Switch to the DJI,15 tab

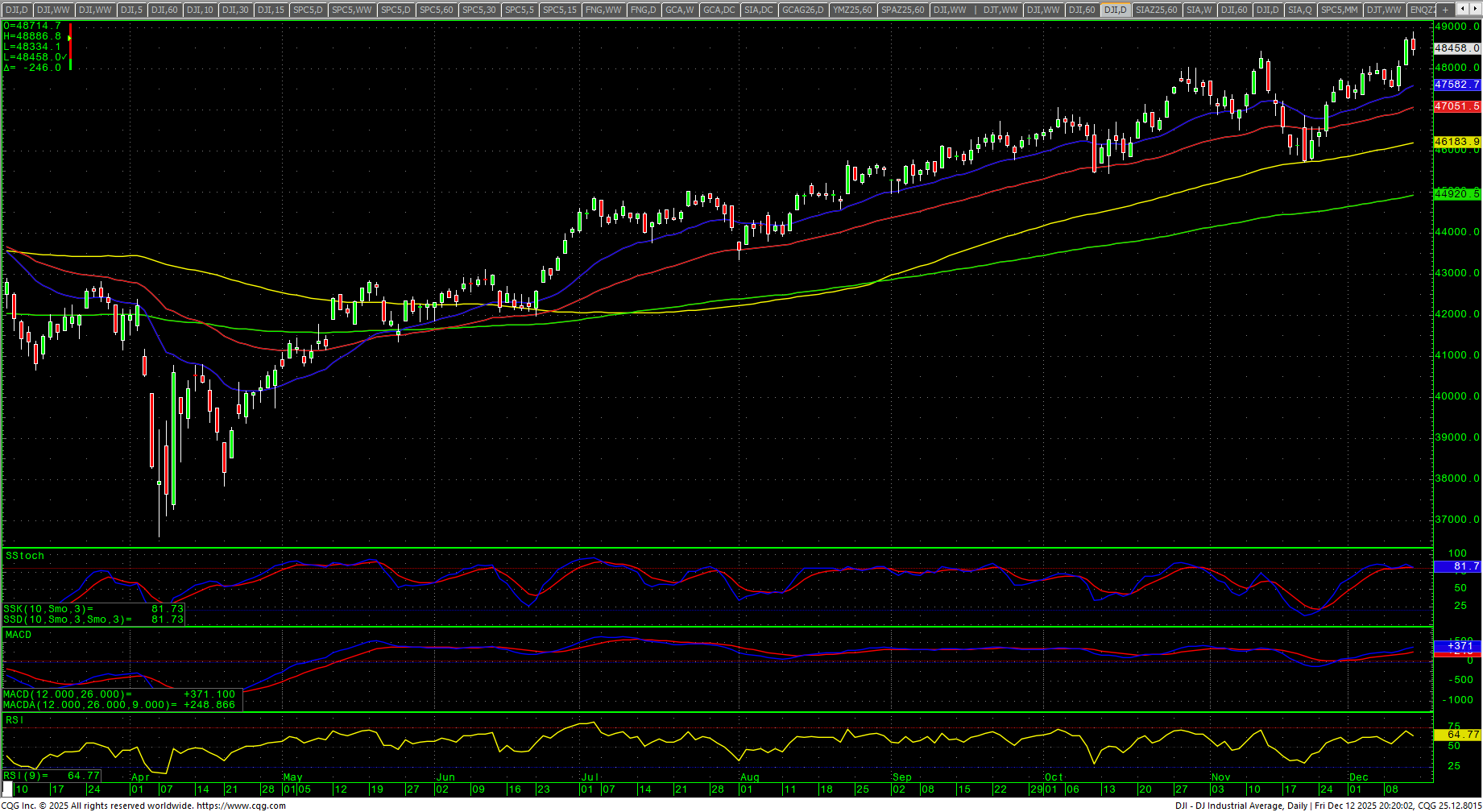coord(270,10)
